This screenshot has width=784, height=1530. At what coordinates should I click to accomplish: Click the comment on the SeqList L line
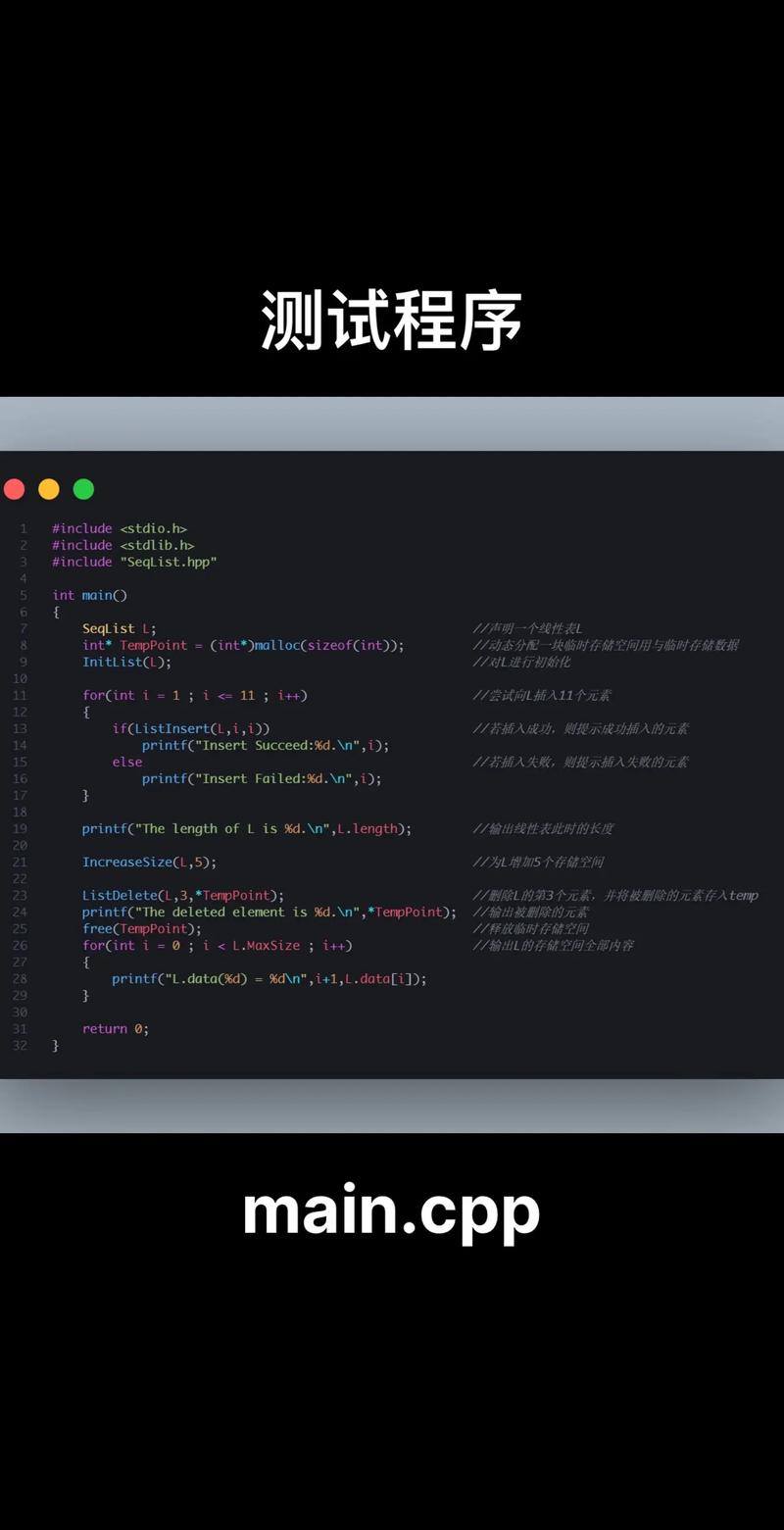pyautogui.click(x=527, y=628)
